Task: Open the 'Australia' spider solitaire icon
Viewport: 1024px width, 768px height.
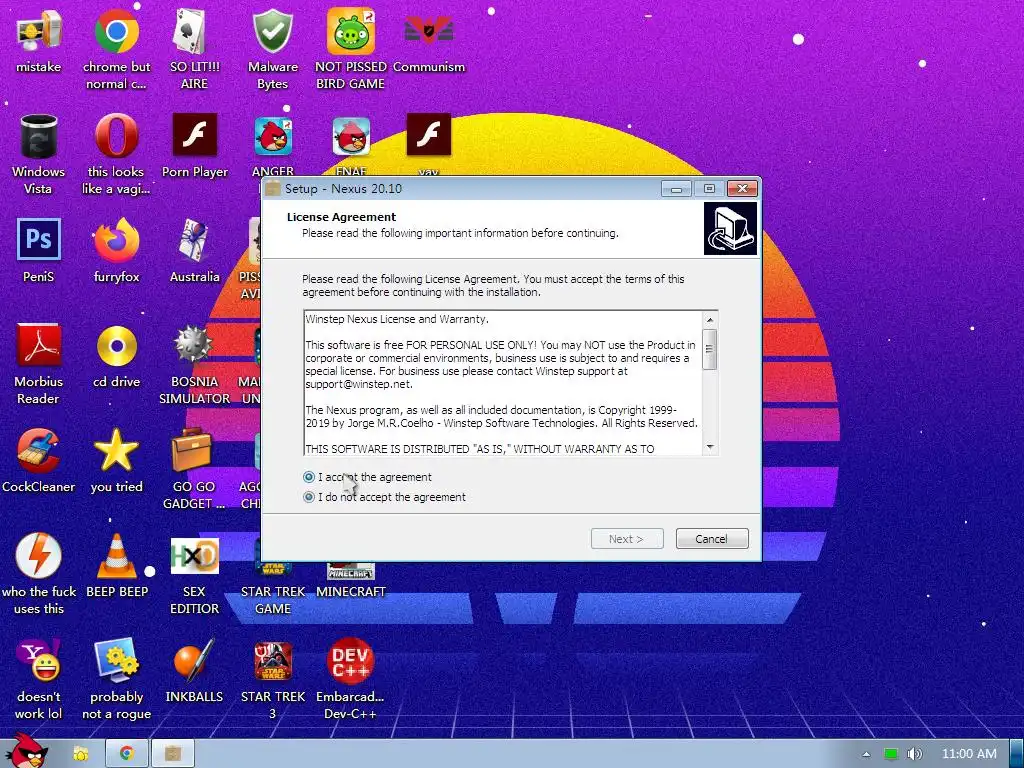Action: (194, 251)
